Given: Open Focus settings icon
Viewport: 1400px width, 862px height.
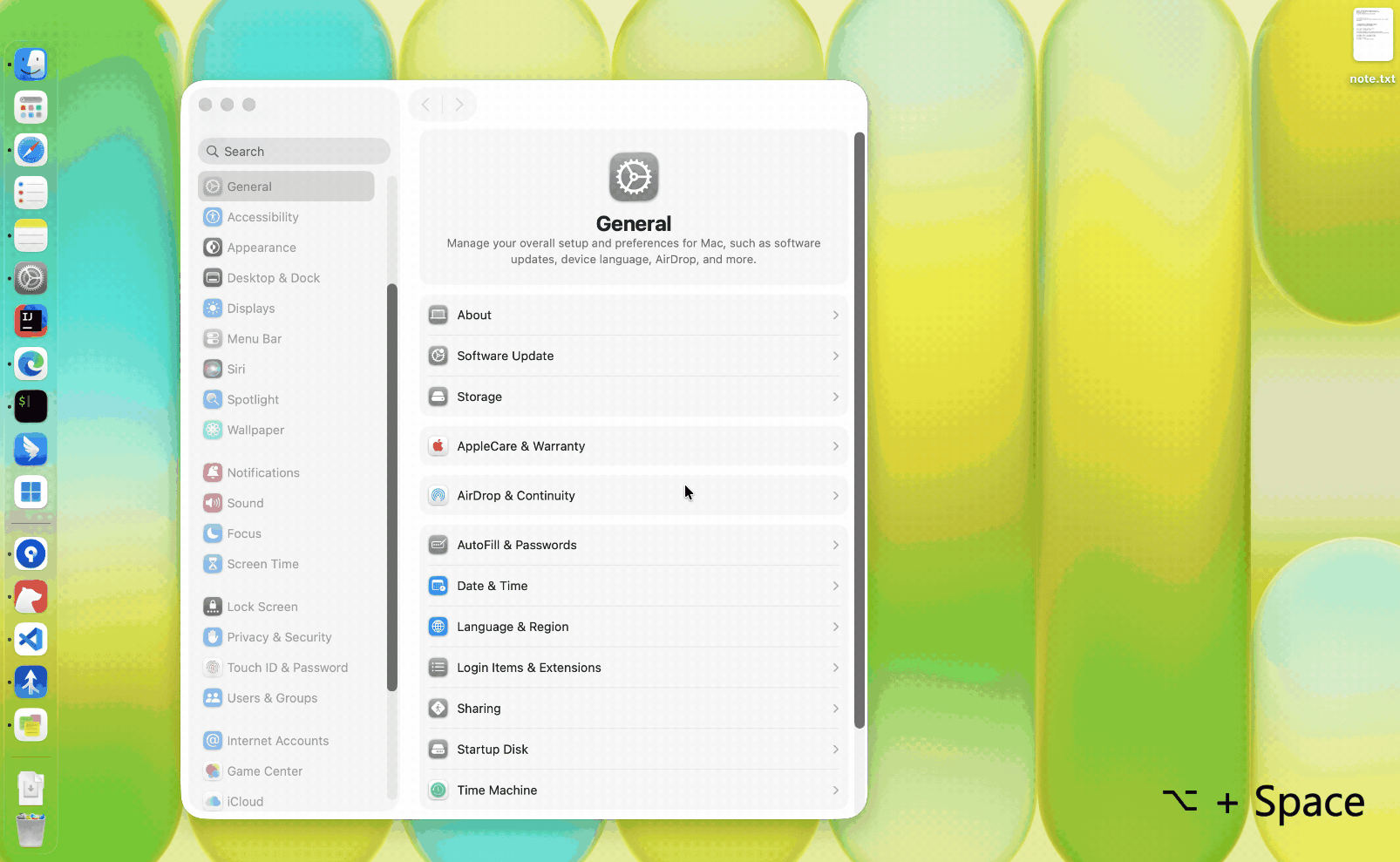Looking at the screenshot, I should point(213,533).
